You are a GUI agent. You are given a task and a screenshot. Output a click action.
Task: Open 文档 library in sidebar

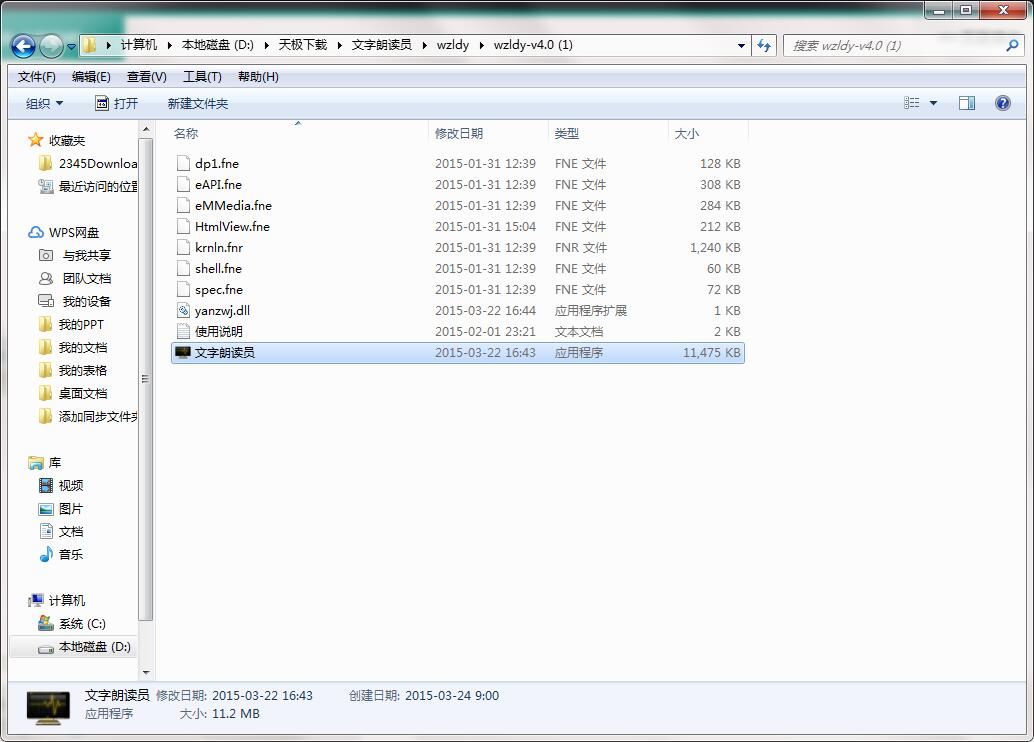coord(61,532)
